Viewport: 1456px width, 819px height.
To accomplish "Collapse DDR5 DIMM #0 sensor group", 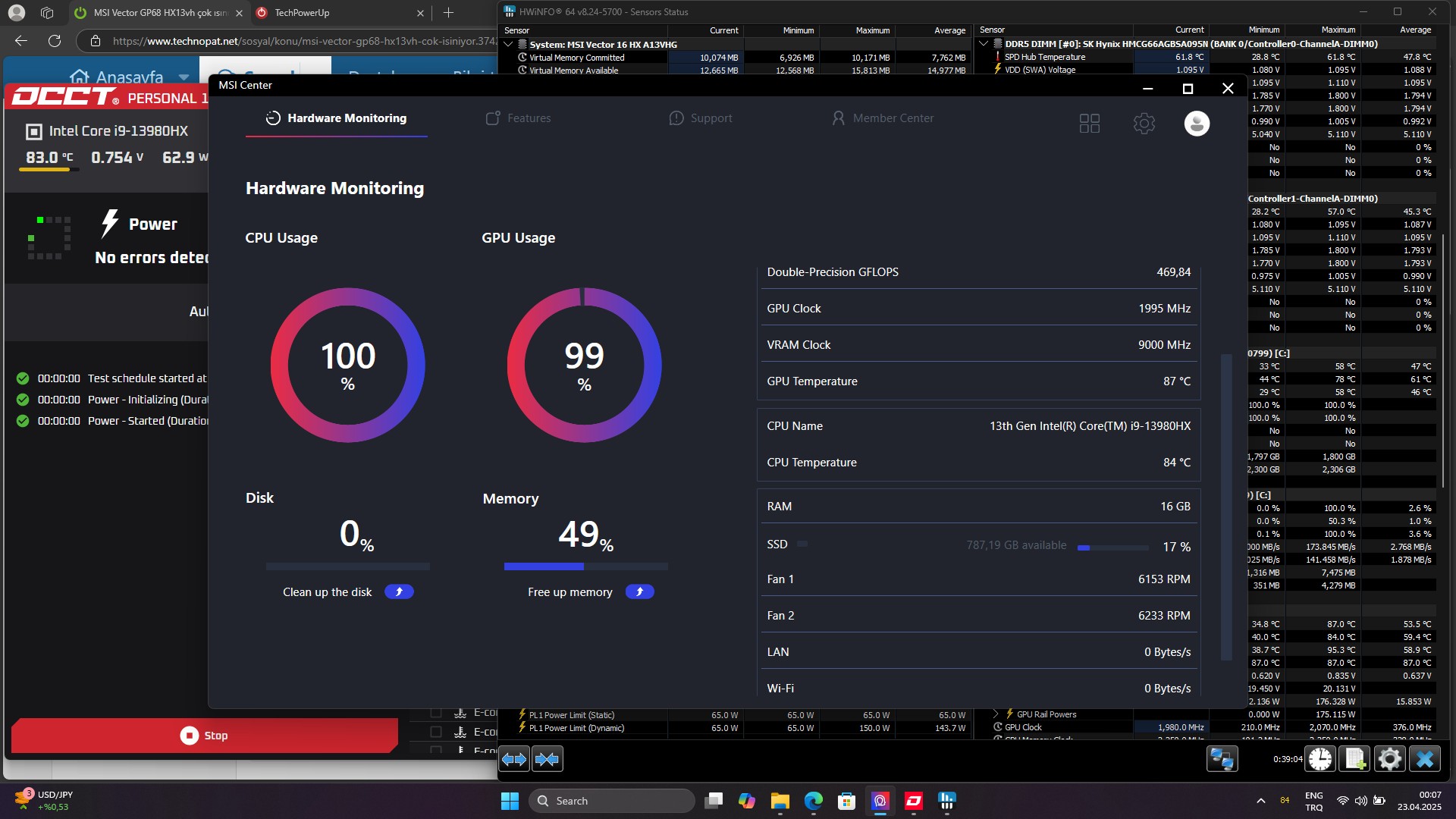I will click(x=984, y=44).
